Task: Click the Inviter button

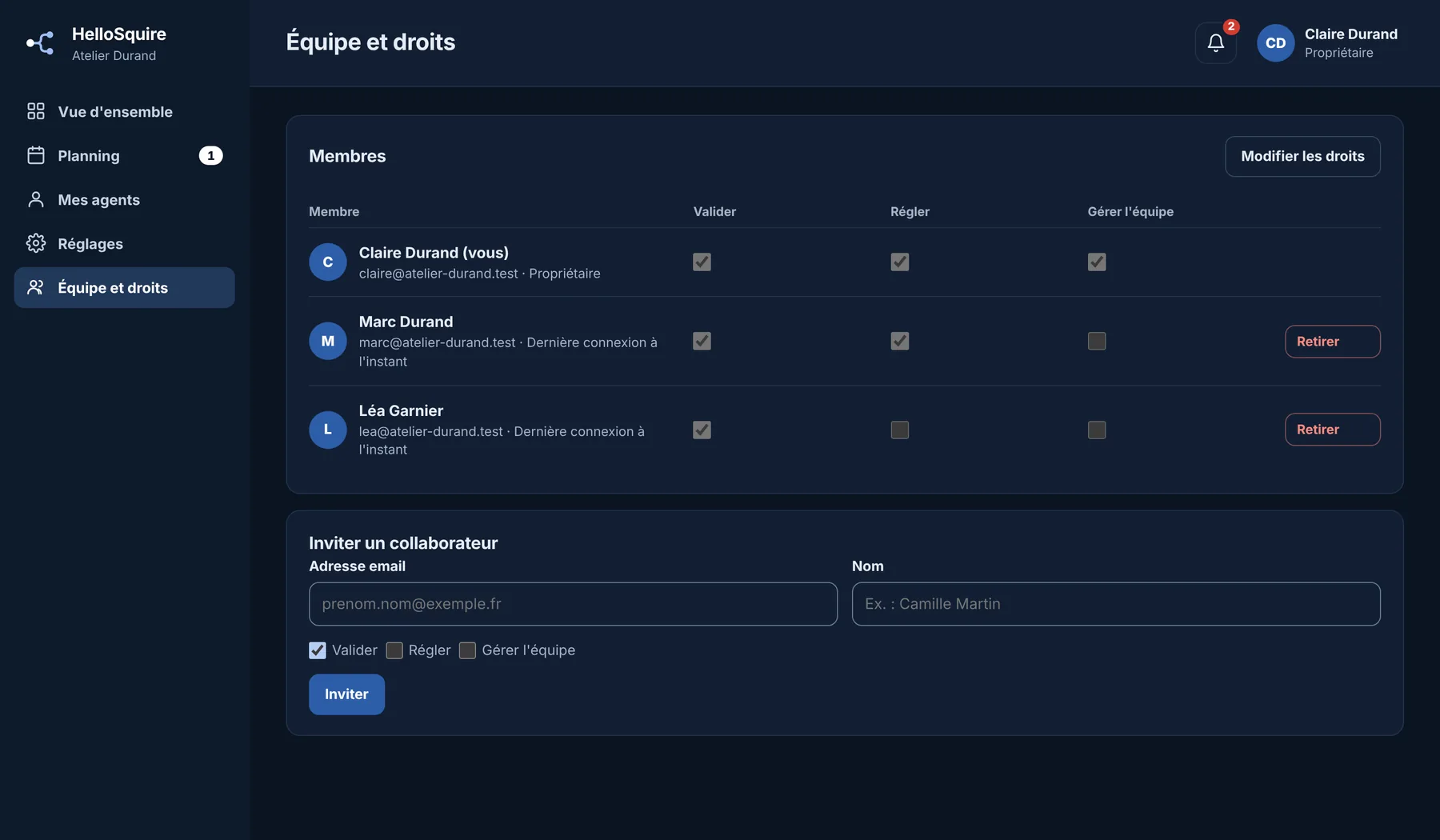Action: click(x=346, y=694)
